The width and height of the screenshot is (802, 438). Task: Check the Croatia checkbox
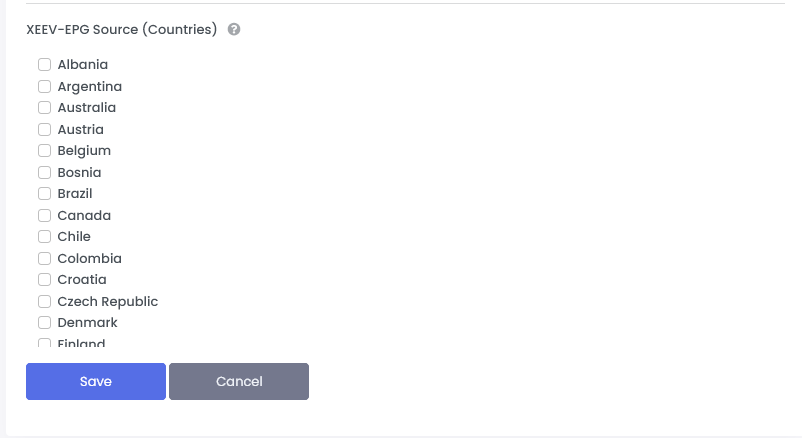[44, 280]
